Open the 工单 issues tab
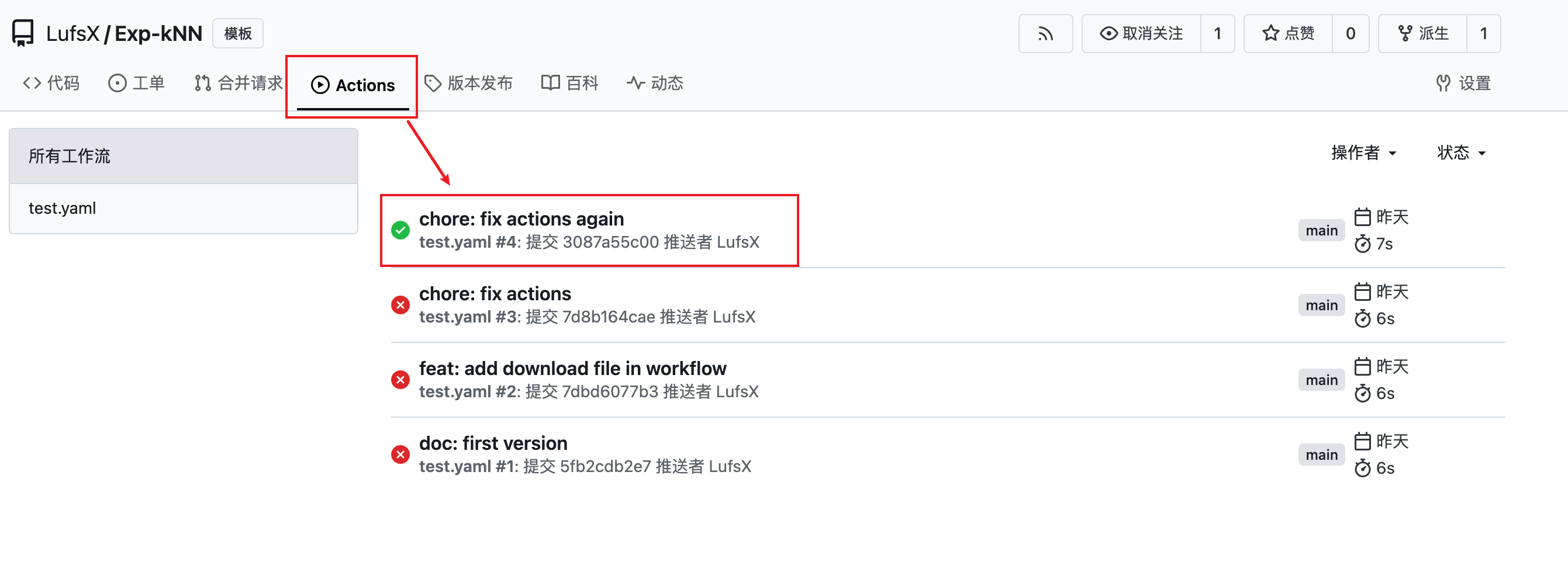1568x562 pixels. (136, 84)
